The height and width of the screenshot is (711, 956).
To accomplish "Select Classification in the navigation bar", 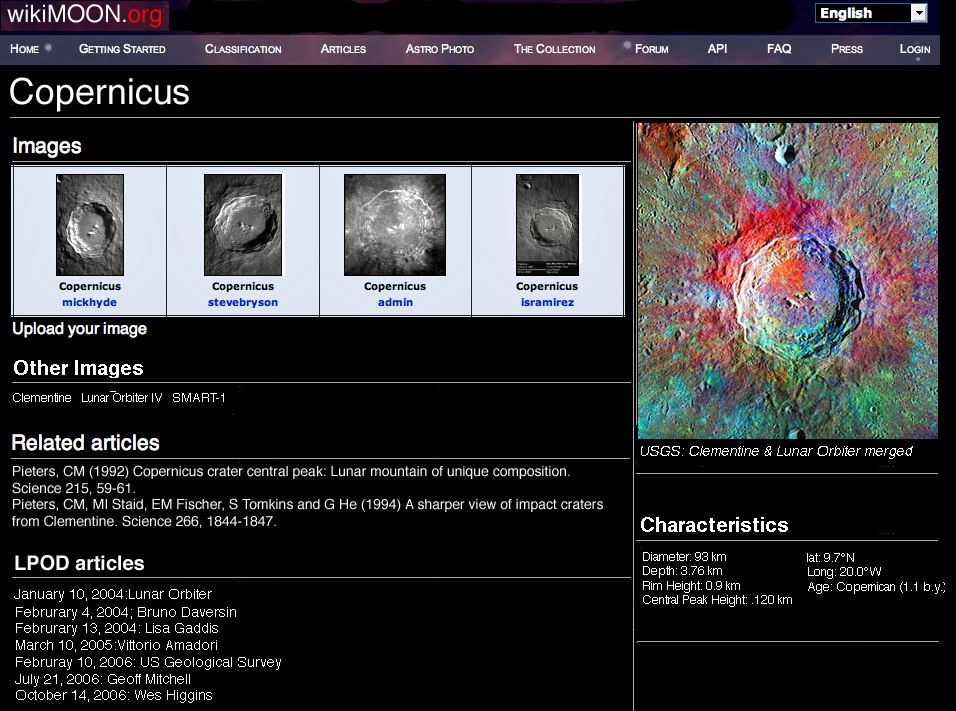I will click(243, 49).
